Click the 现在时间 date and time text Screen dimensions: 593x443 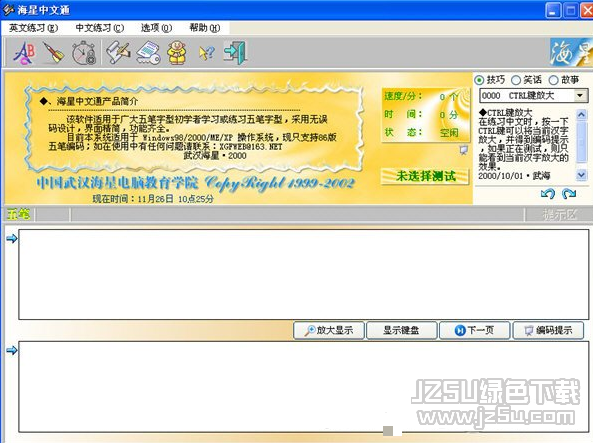[153, 199]
